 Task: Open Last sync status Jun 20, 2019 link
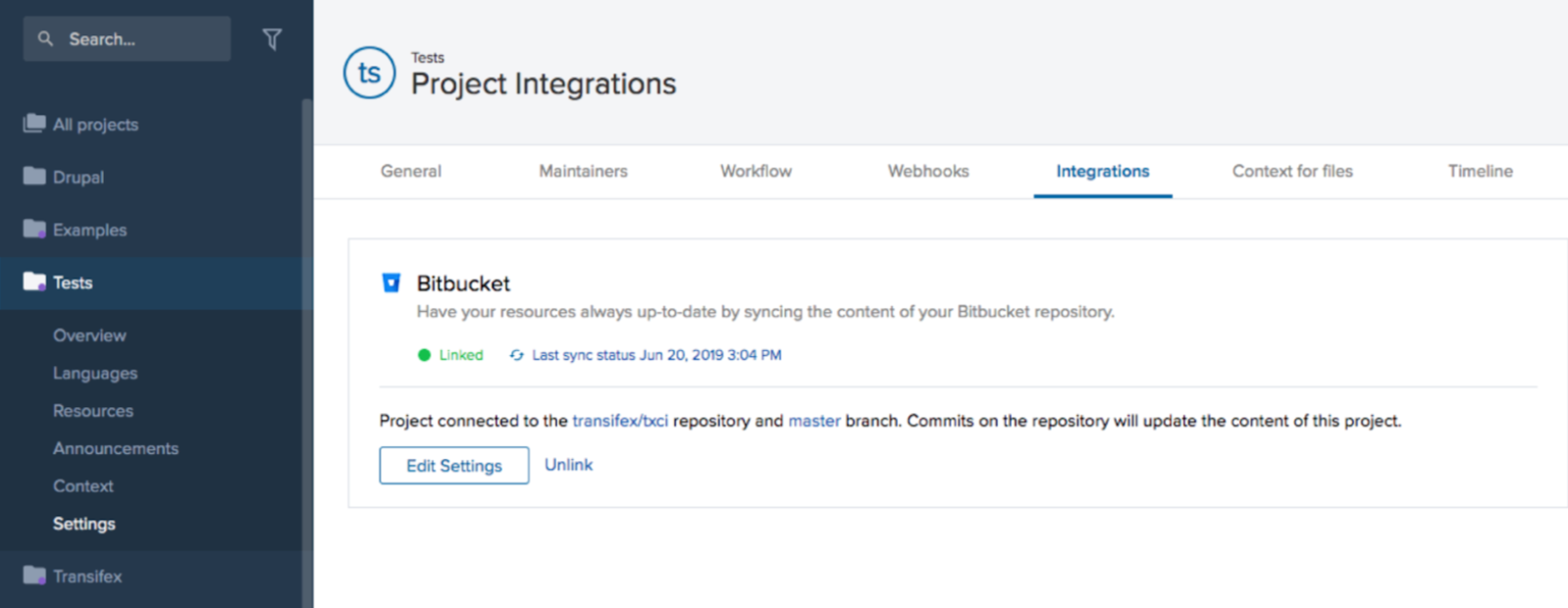656,355
